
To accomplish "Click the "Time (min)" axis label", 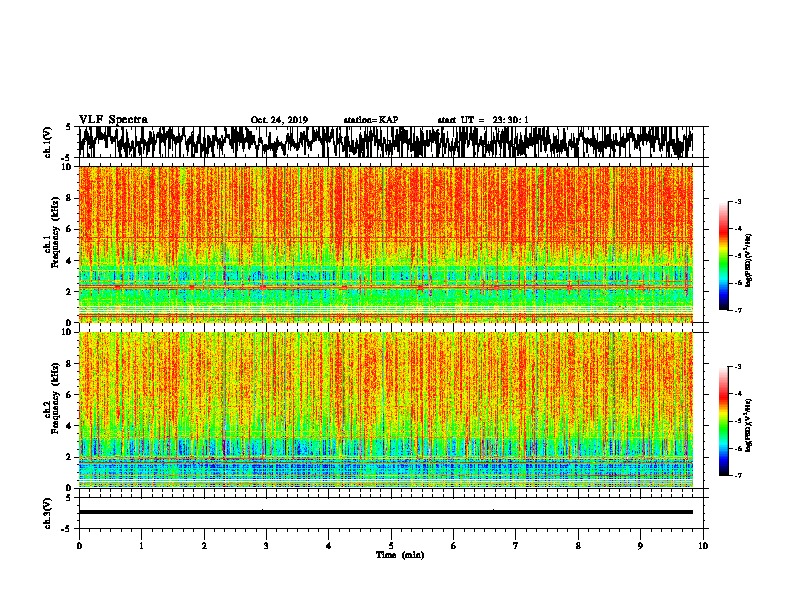I will tap(400, 555).
